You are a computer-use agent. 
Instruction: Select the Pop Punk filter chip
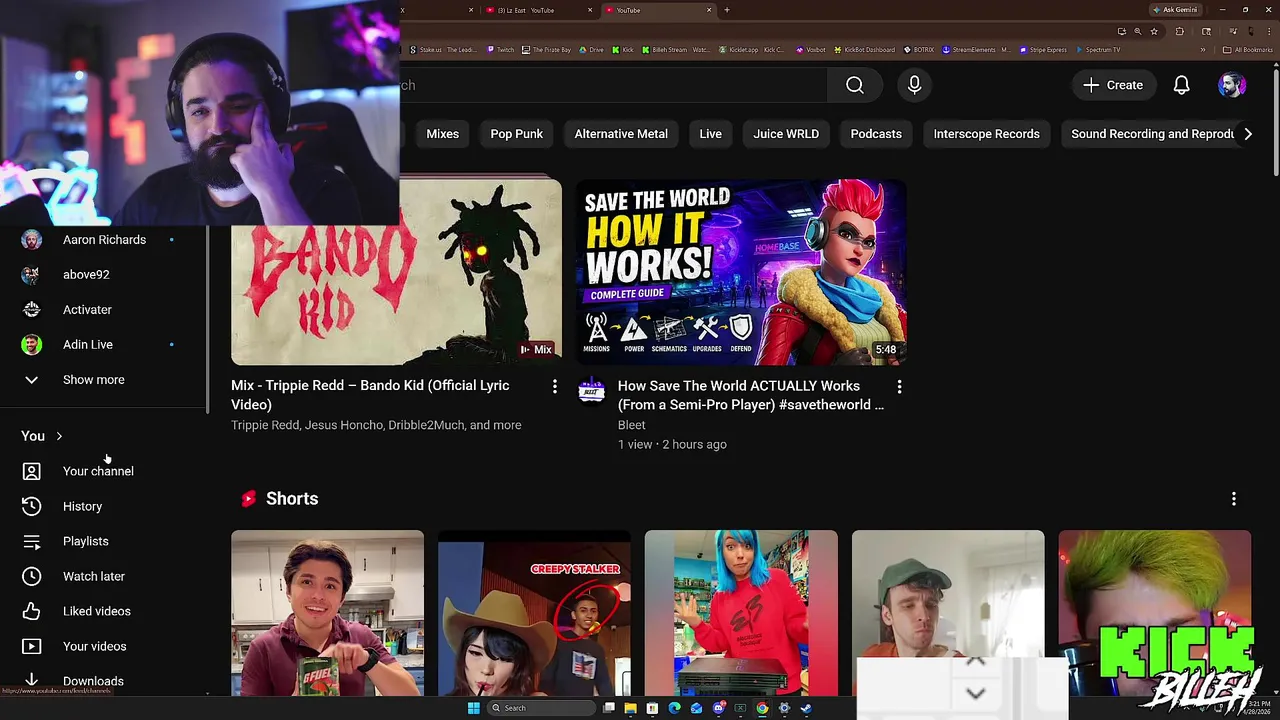[517, 134]
